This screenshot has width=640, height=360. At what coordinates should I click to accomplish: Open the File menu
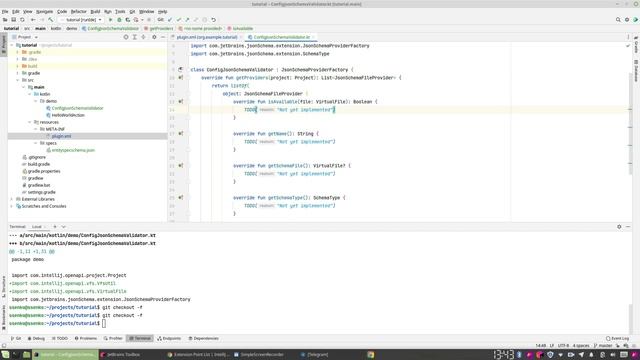pos(5,11)
